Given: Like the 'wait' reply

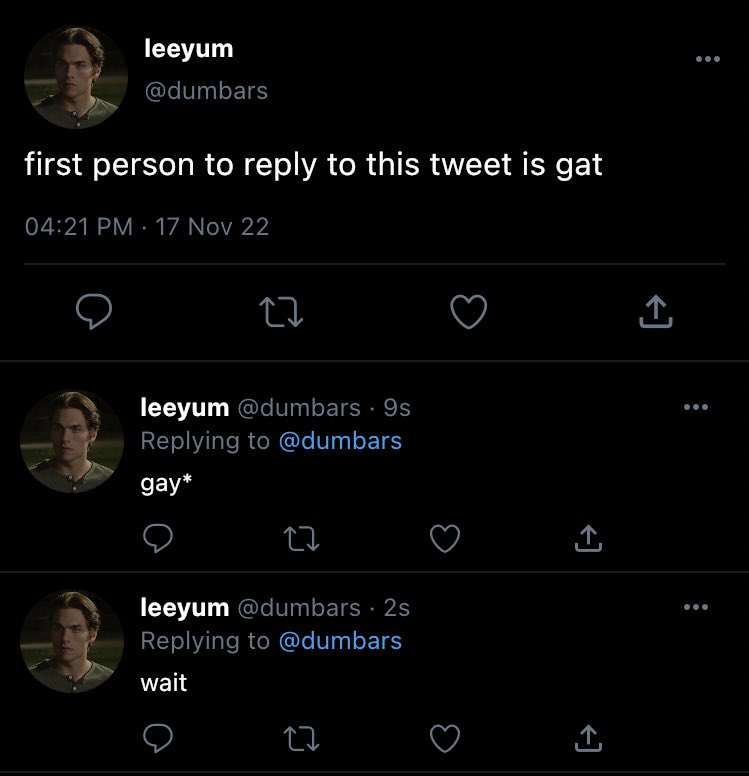Looking at the screenshot, I should tap(445, 738).
